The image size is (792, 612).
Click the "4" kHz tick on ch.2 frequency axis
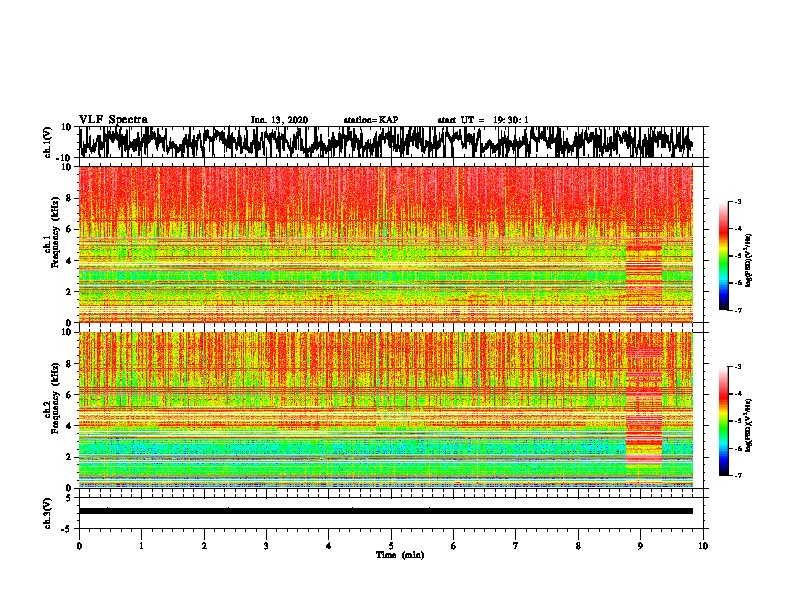[69, 426]
